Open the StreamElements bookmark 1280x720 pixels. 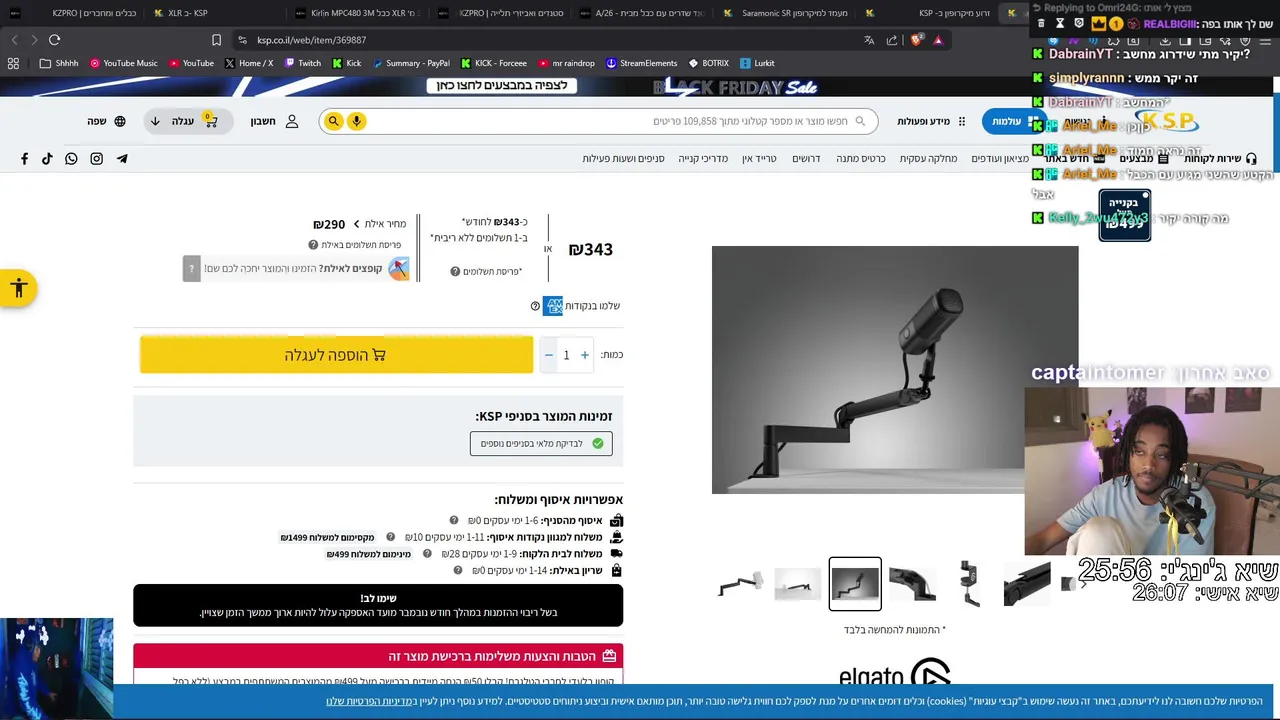tap(642, 63)
